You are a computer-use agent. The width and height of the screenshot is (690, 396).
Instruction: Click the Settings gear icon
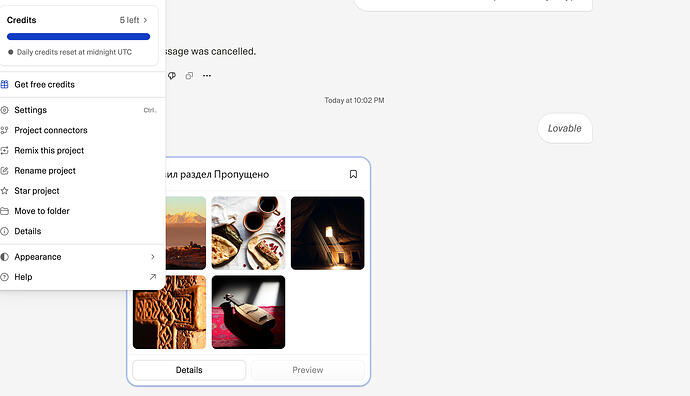pos(4,110)
